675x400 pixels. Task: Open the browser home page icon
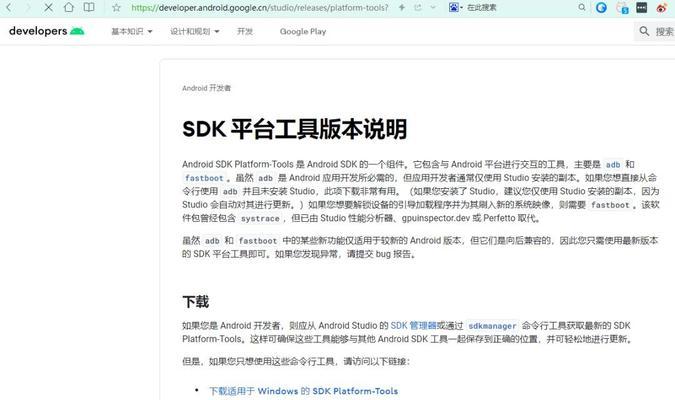(x=68, y=7)
